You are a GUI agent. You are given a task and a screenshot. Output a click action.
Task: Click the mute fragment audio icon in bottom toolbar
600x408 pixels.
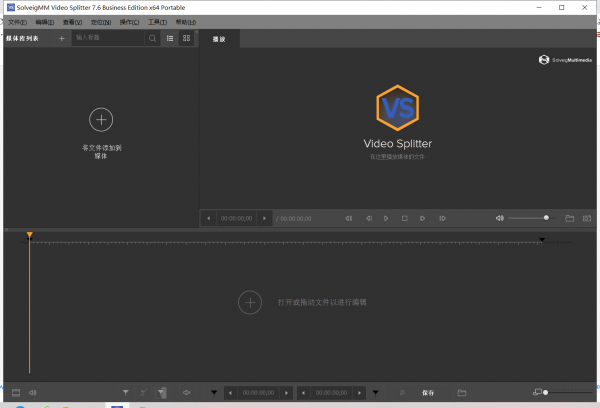tap(187, 392)
